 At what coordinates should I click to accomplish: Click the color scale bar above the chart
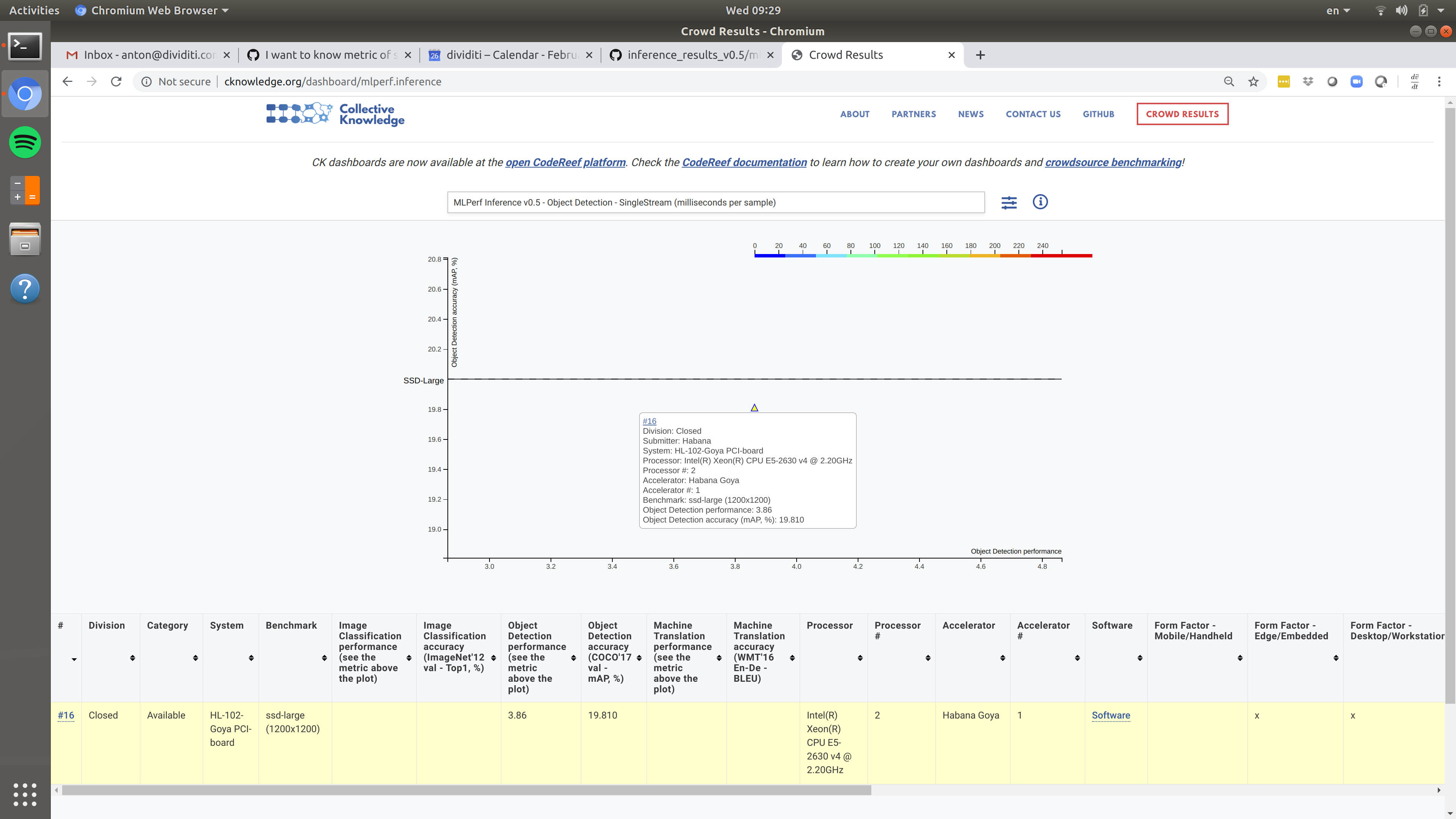tap(923, 255)
